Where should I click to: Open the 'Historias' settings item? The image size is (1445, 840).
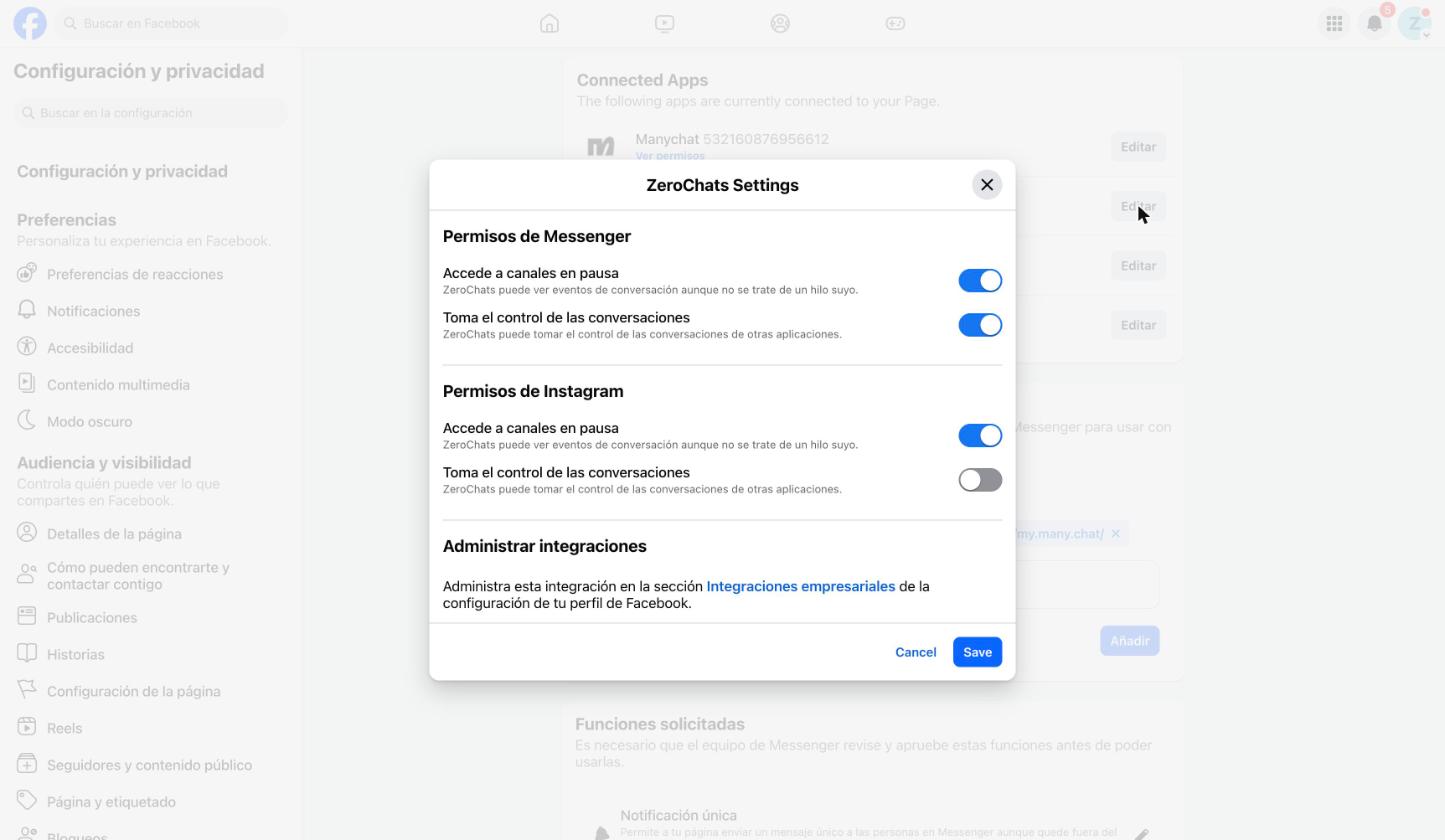pyautogui.click(x=75, y=655)
